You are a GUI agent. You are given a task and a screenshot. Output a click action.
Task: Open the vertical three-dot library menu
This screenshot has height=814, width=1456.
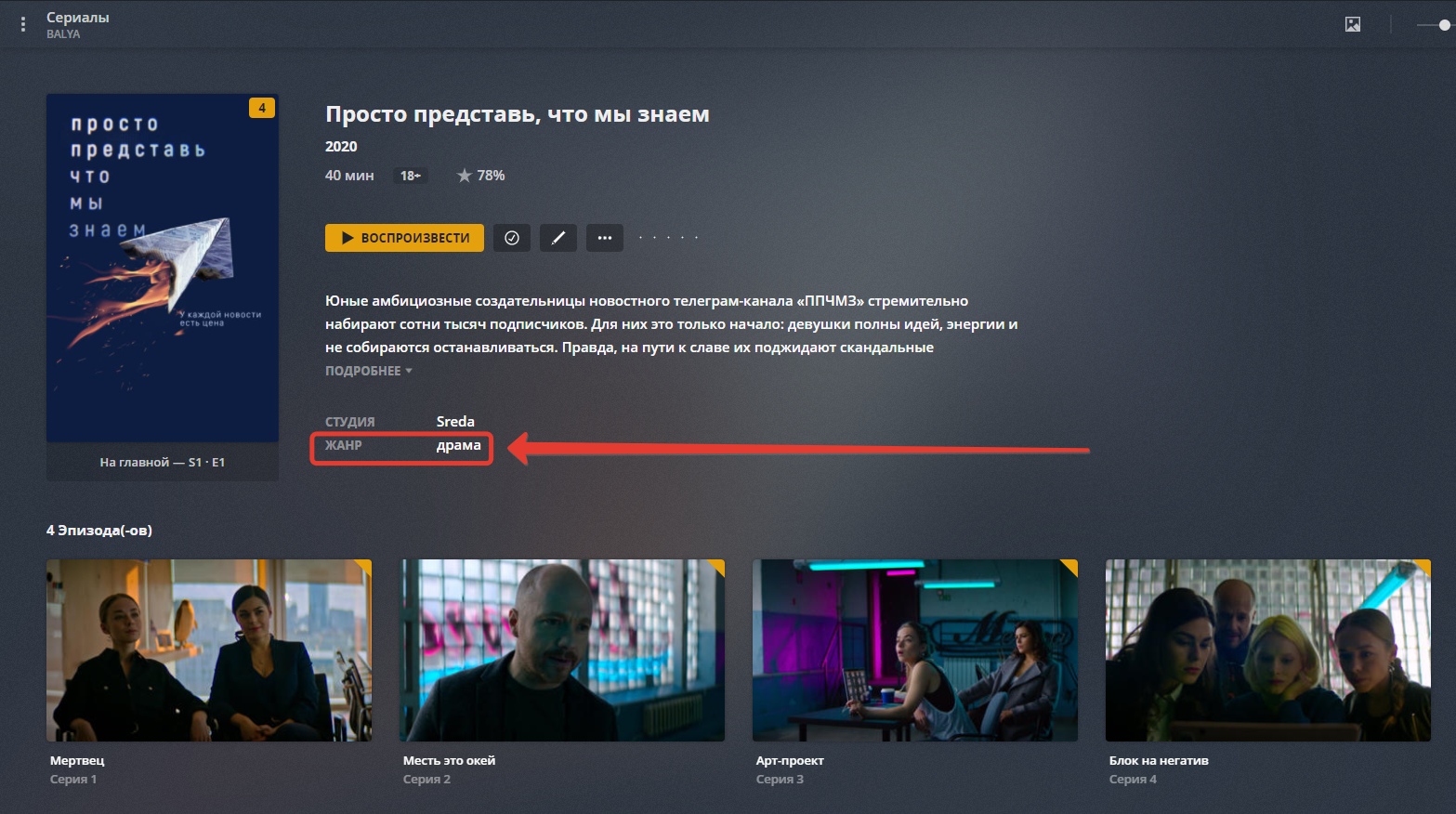tap(23, 25)
